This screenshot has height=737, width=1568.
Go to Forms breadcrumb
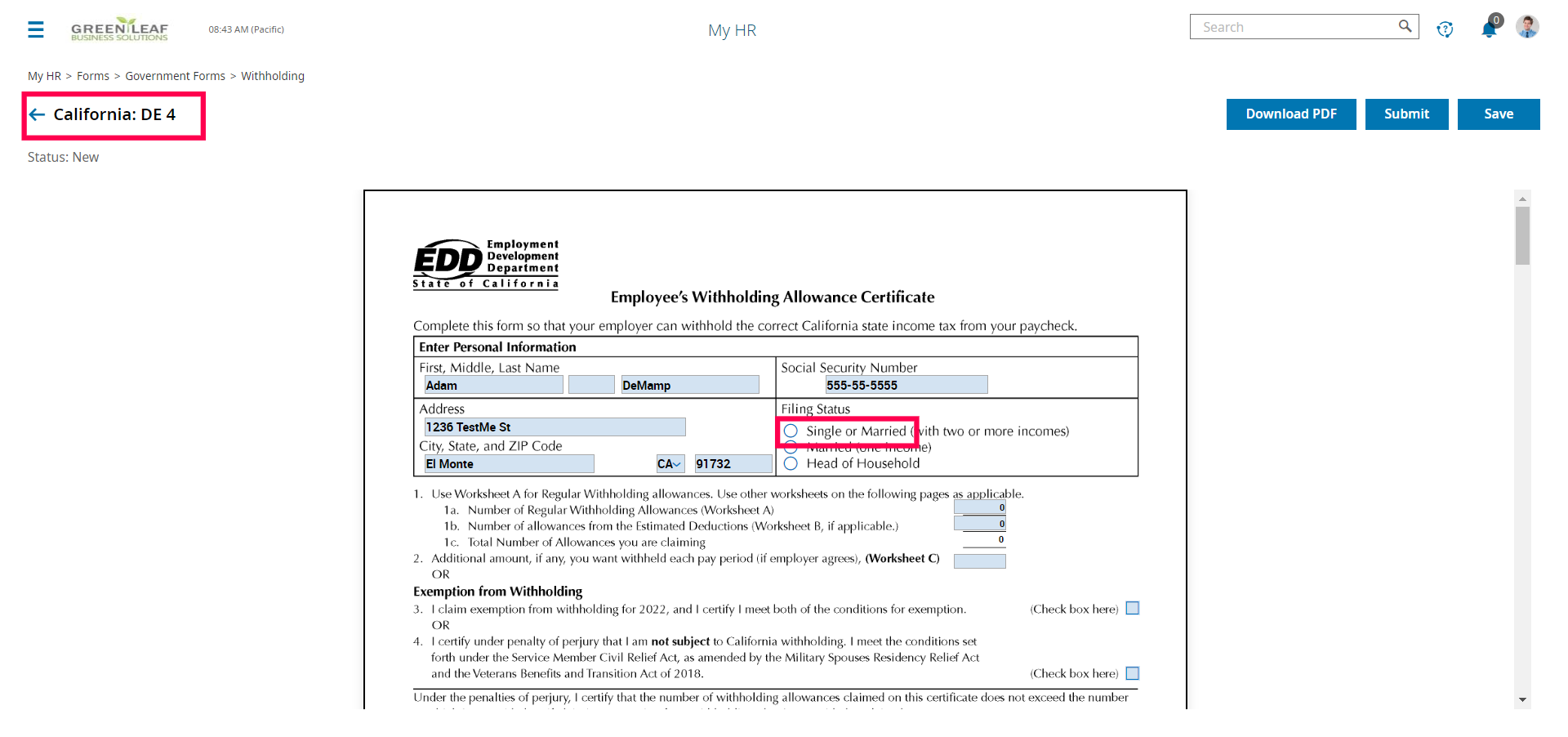coord(93,76)
